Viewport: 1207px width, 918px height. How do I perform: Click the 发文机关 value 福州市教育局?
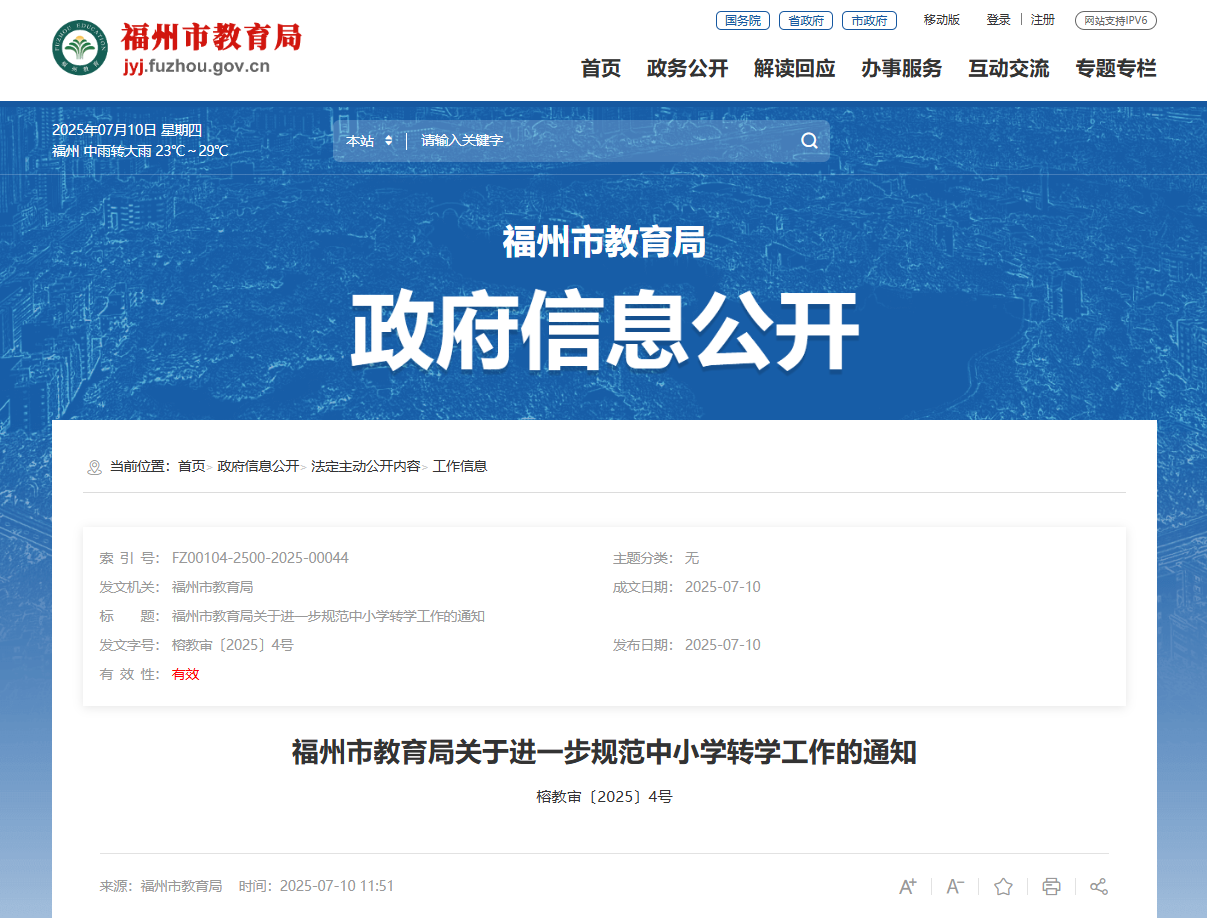(212, 587)
